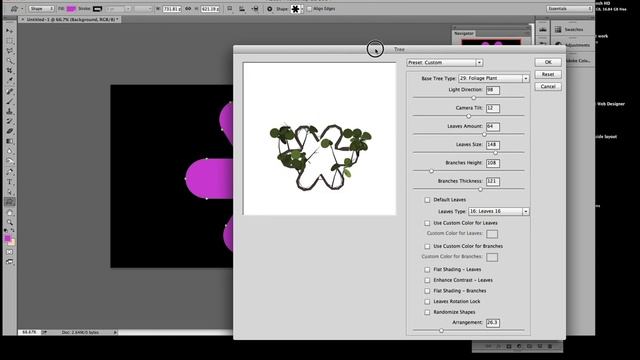
Task: Enable Use Custom Color for Leaves
Action: click(427, 223)
